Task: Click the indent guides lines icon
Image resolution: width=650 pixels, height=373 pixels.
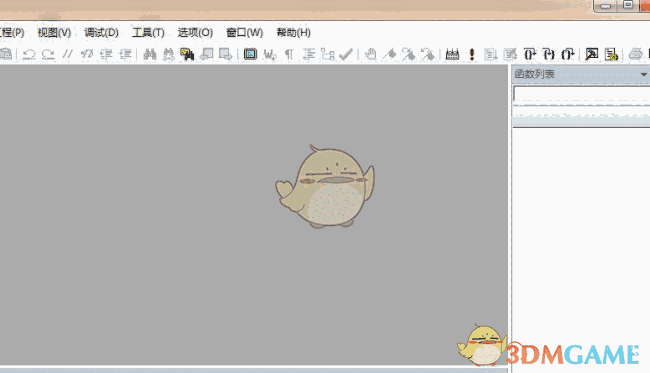Action: (308, 54)
